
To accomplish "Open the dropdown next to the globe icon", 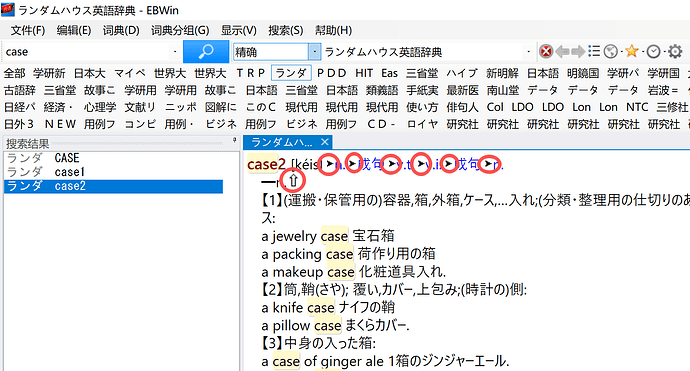I will 621,52.
